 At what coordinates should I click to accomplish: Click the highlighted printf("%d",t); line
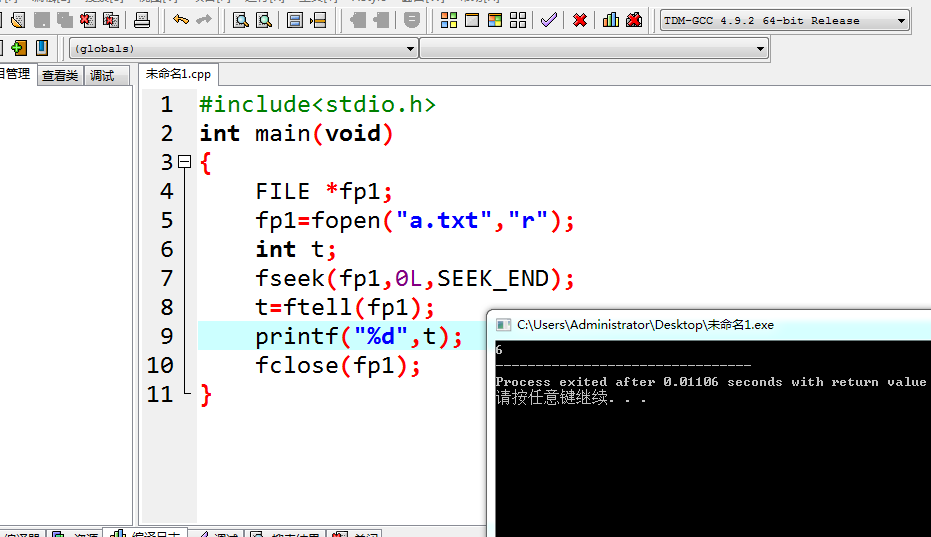point(359,337)
